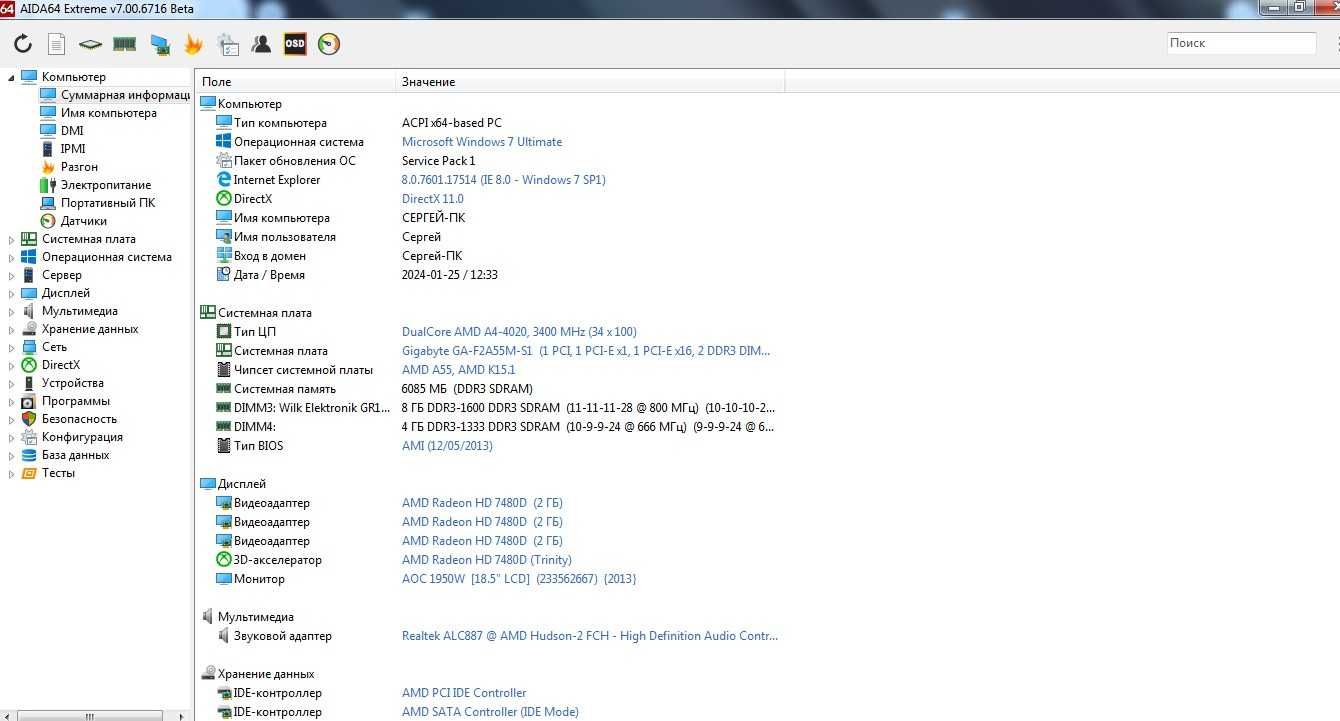Screen dimensions: 1340x721
Task: Select the Service Pack 1 value
Action: (439, 161)
